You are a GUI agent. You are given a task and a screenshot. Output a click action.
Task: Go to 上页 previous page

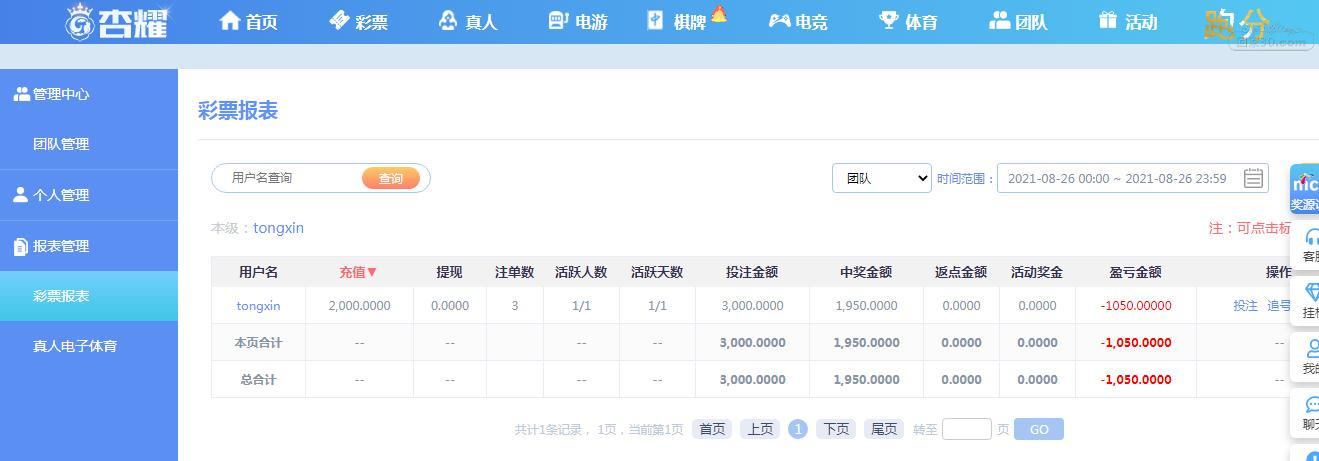pos(760,429)
